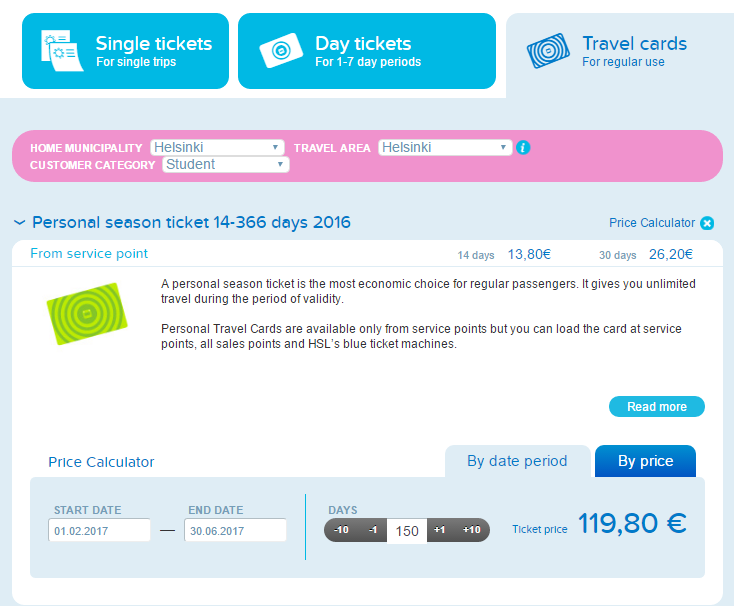The image size is (734, 606).
Task: Increase days by 1
Action: 440,530
